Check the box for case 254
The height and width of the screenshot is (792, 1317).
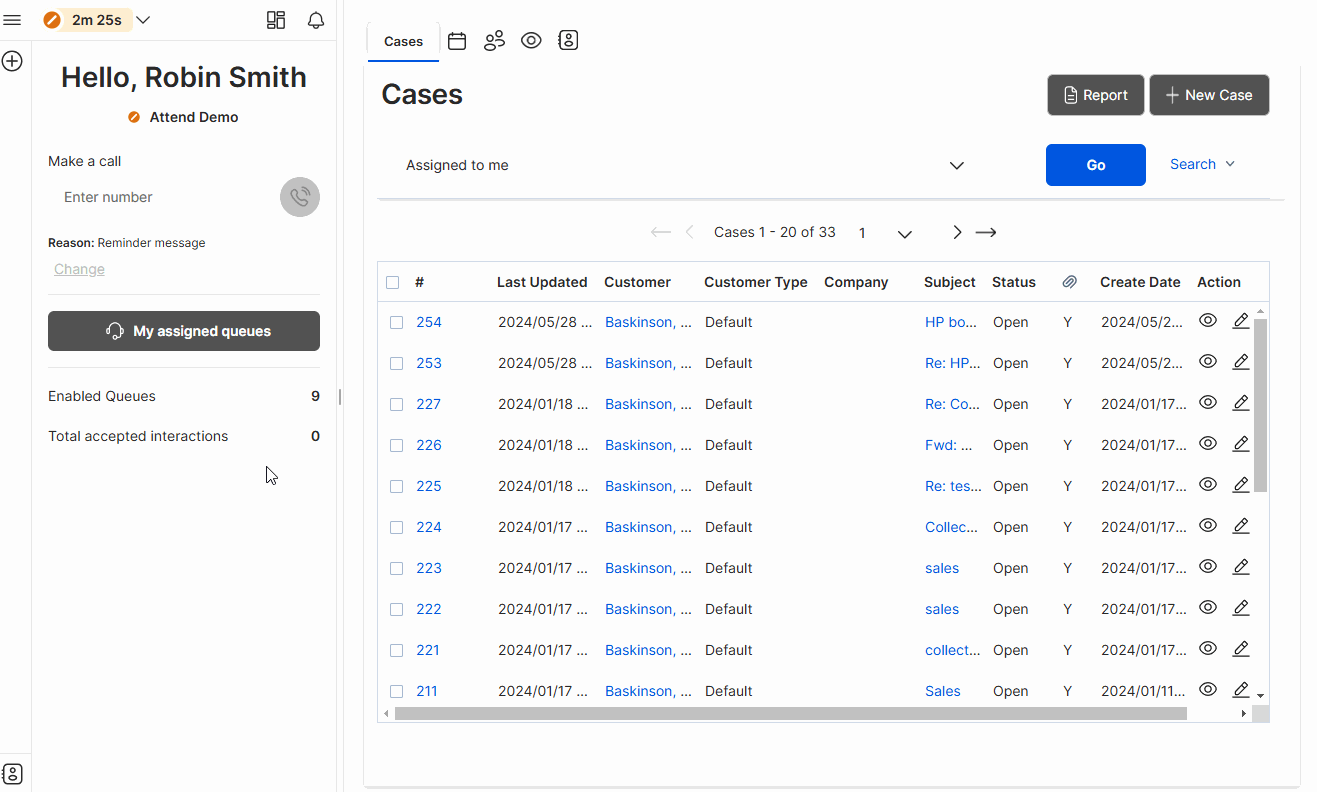[396, 322]
